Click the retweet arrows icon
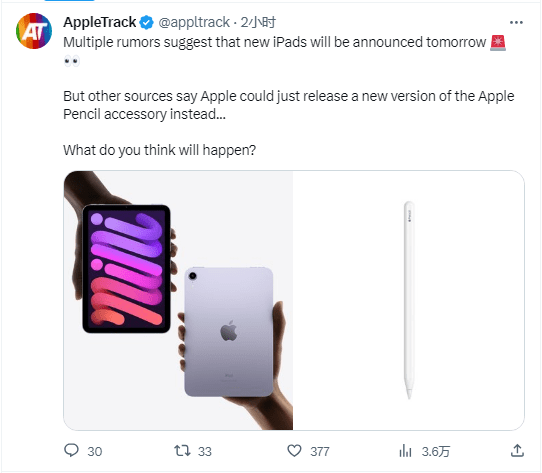Image resolution: width=542 pixels, height=473 pixels. click(x=182, y=451)
